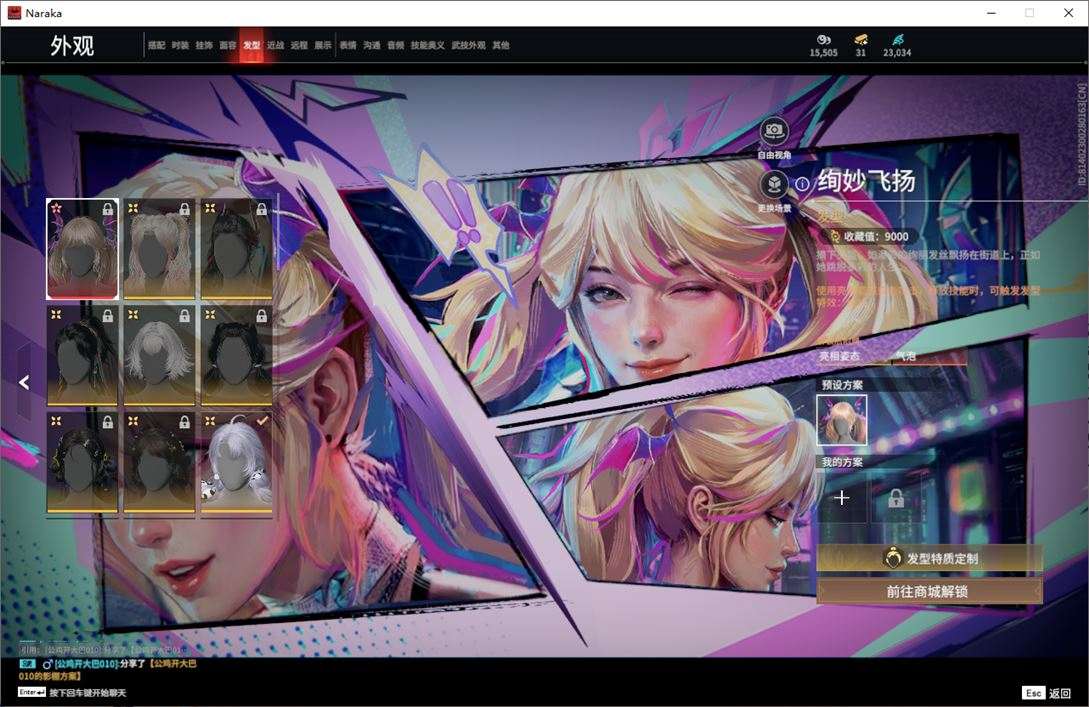This screenshot has height=707, width=1089.
Task: Select the bat-wing hairstyle card with red highlight
Action: click(x=82, y=249)
